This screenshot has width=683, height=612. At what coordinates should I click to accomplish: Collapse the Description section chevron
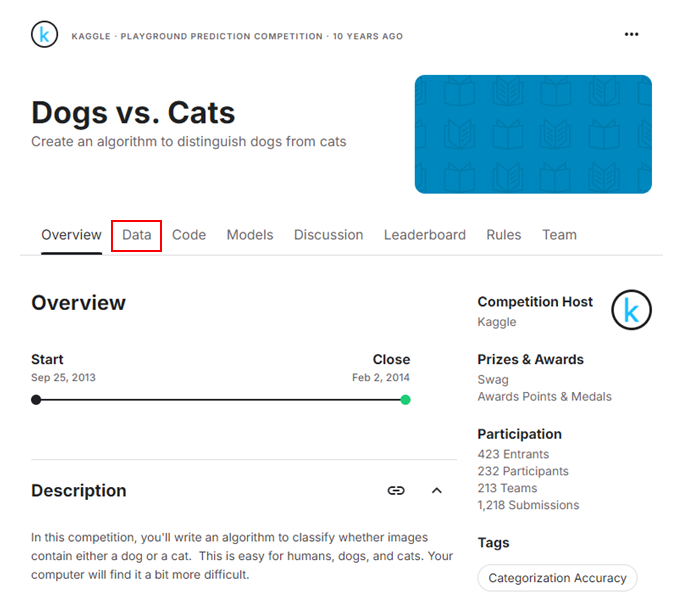436,490
